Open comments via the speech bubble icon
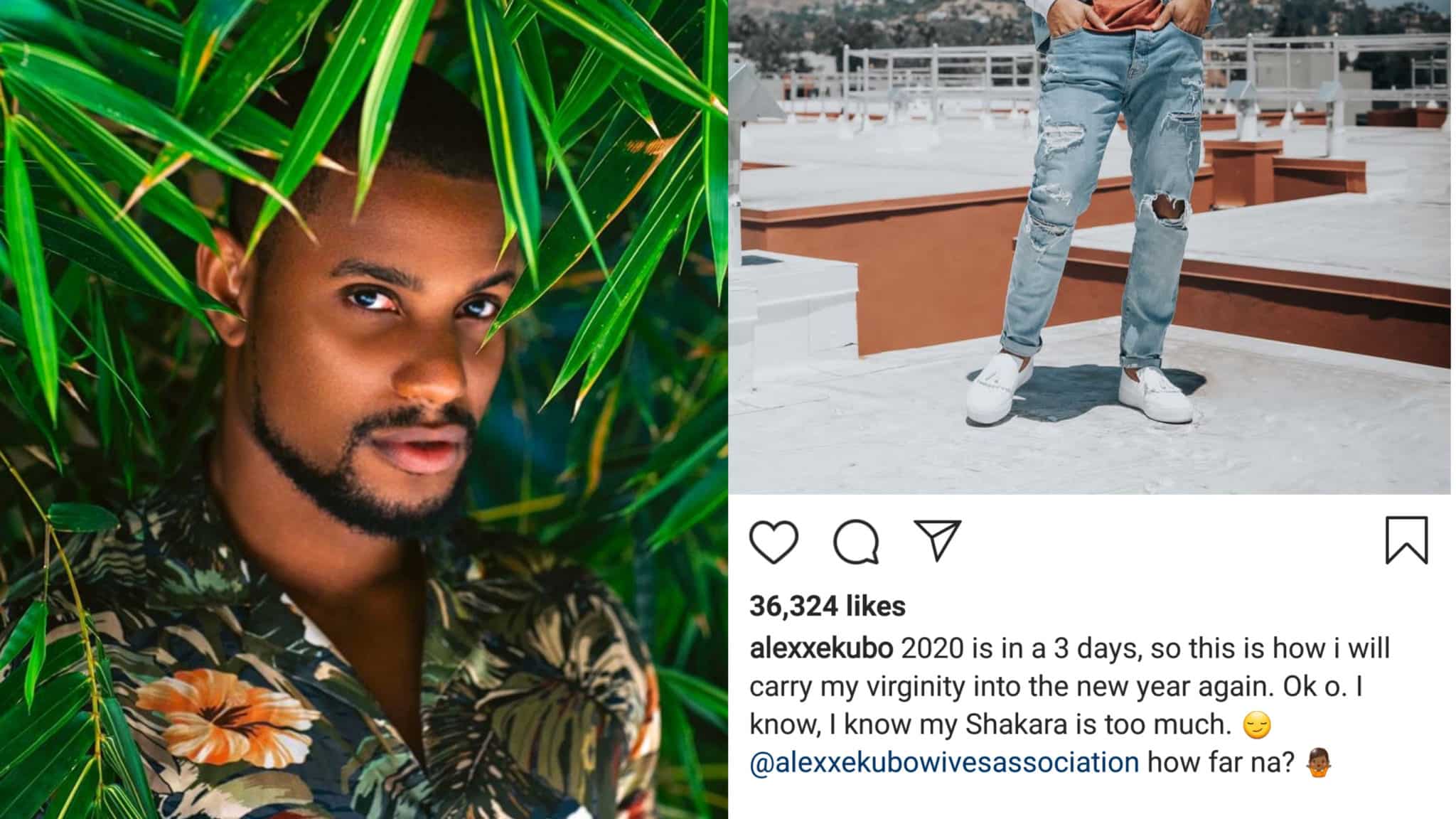The width and height of the screenshot is (1456, 819). (856, 542)
